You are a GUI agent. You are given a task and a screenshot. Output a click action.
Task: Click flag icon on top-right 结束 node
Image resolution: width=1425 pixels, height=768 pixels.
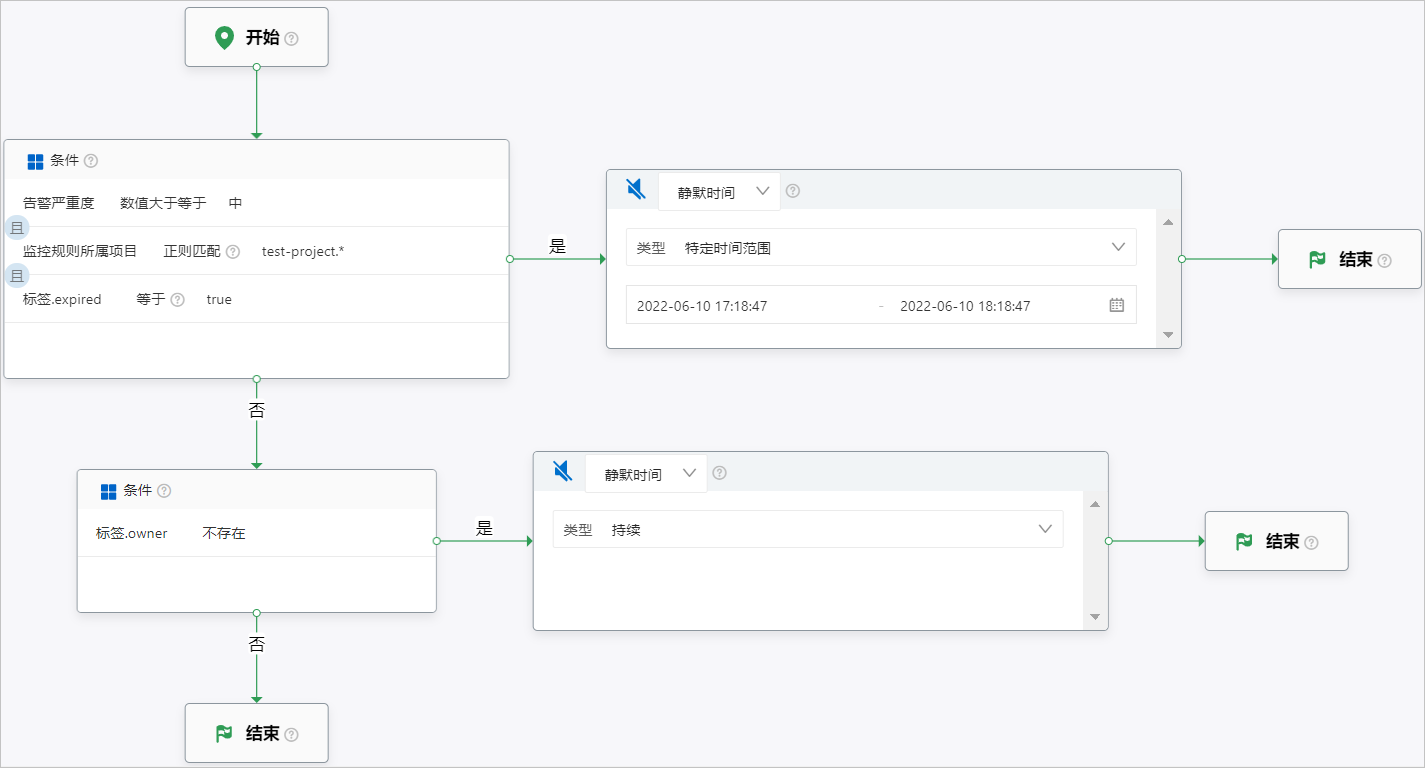(1318, 260)
